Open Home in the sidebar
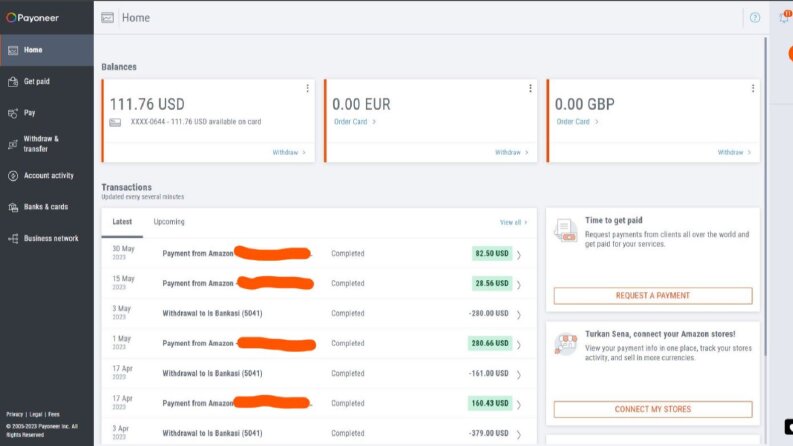The image size is (793, 446). (x=47, y=50)
